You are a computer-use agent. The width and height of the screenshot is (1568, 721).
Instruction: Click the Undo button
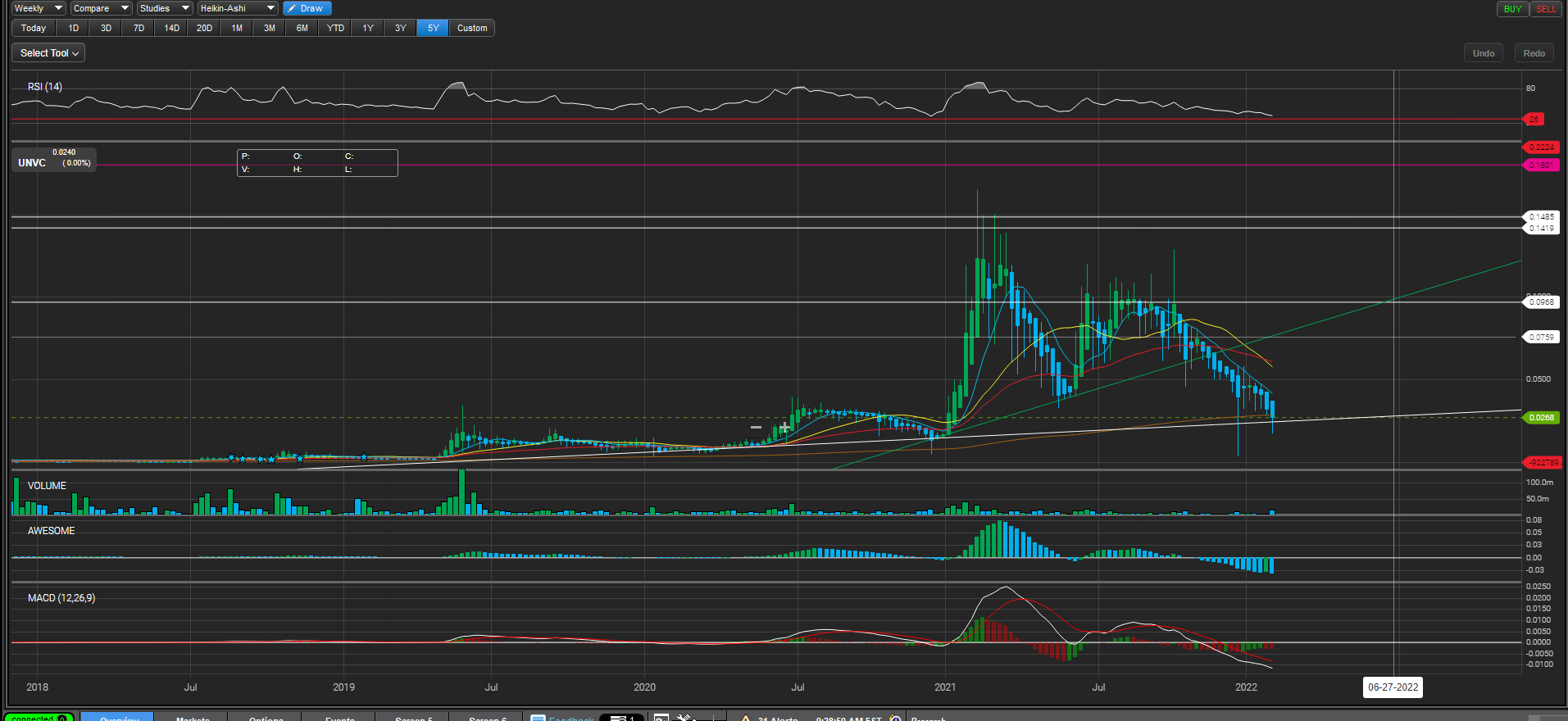[x=1484, y=53]
